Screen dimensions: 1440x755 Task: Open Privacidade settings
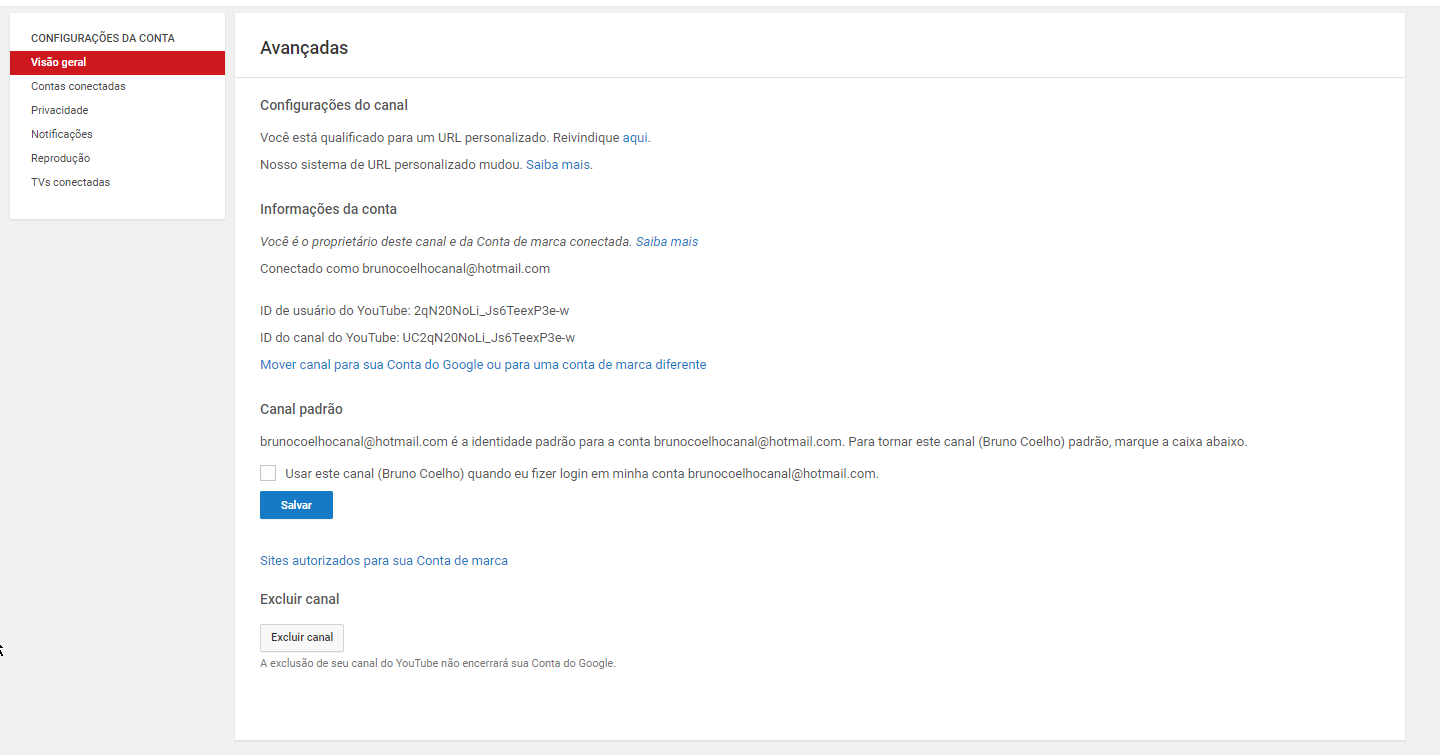pyautogui.click(x=59, y=110)
